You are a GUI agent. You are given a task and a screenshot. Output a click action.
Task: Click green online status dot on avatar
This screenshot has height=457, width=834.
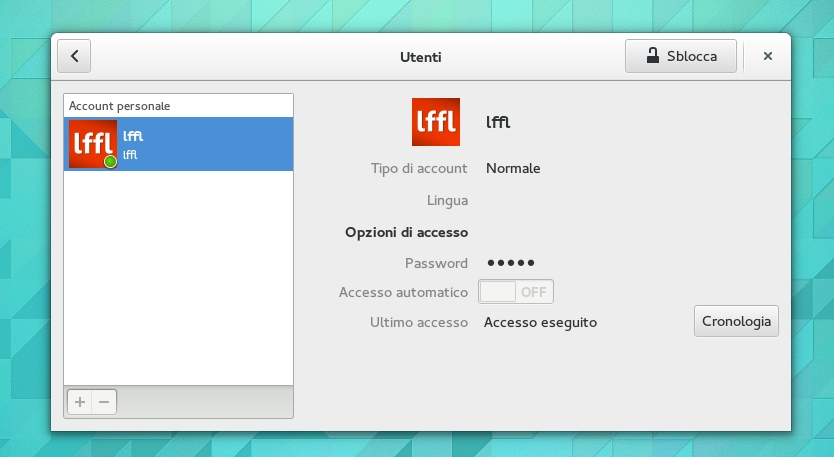110,161
